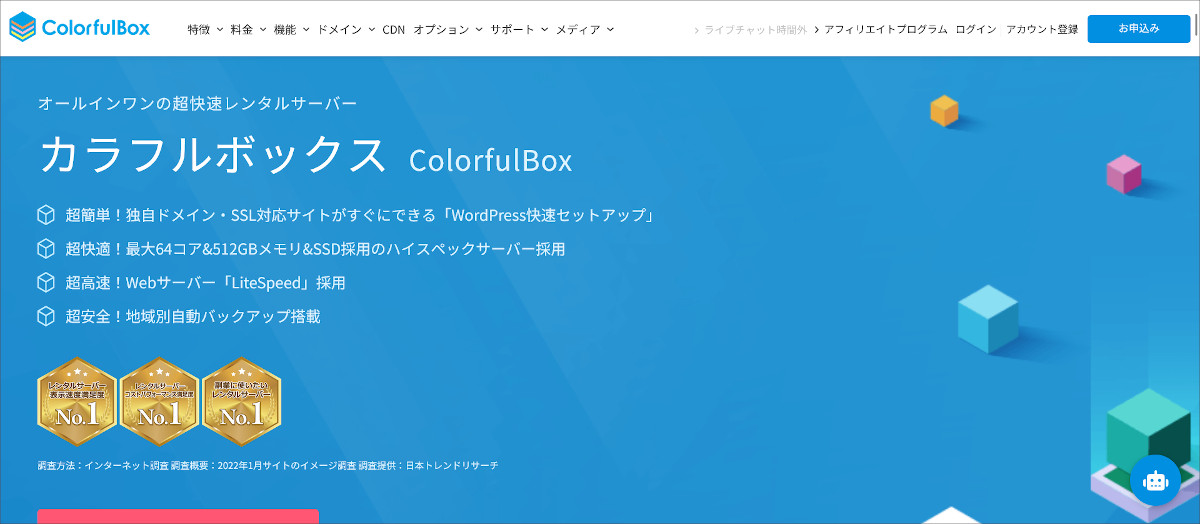Screen dimensions: 1200x524
Task: Expand the メディア dropdown menu
Action: (x=585, y=29)
